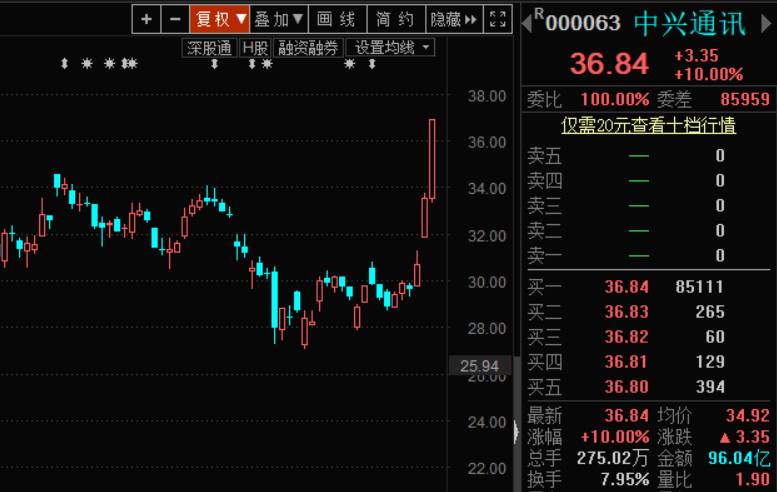Viewport: 777px width, 492px height.
Task: Go to next stock arrow
Action: click(767, 23)
